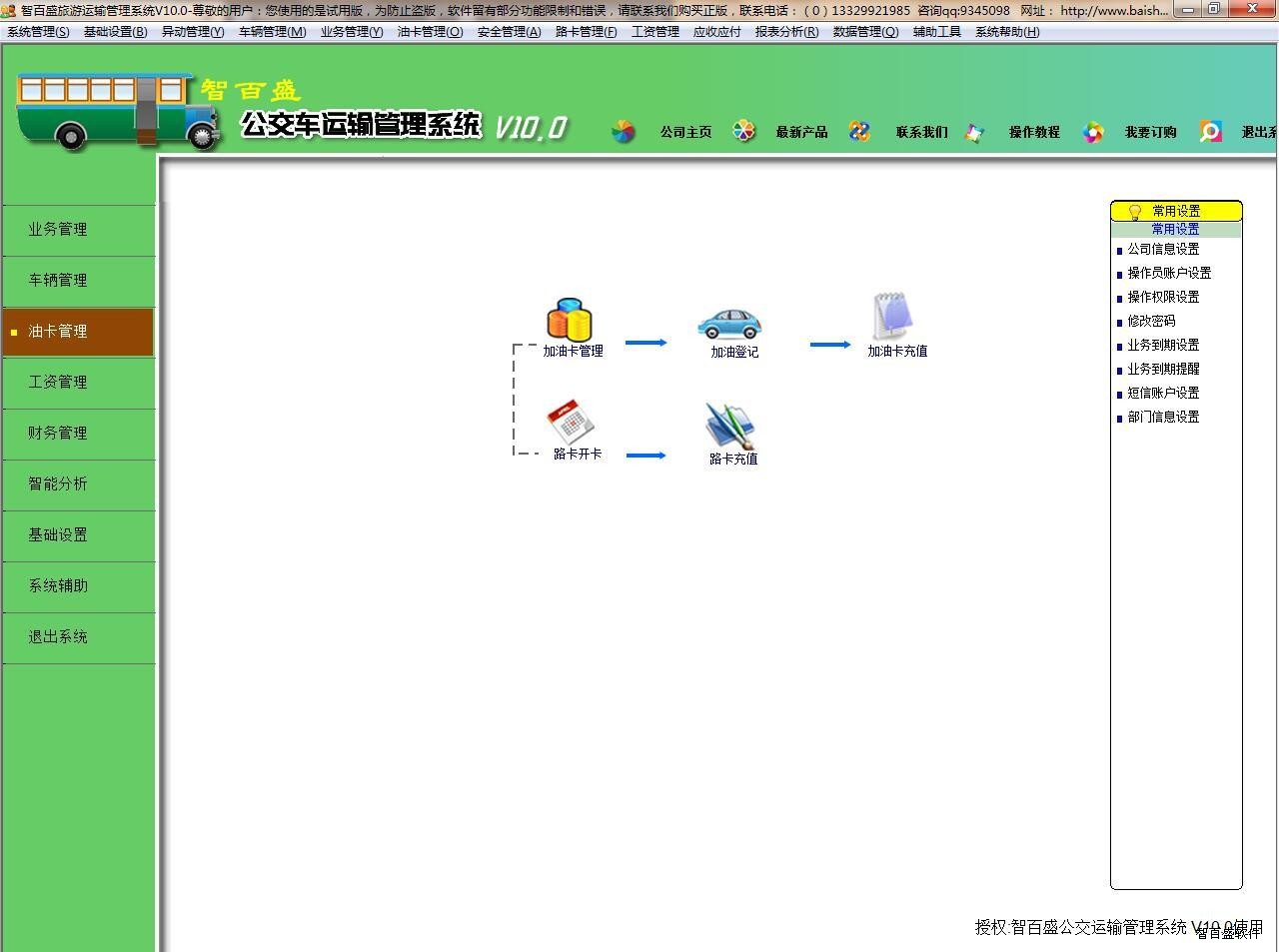This screenshot has height=952, width=1279.
Task: Open the 车辆管理(M) menu
Action: (272, 32)
